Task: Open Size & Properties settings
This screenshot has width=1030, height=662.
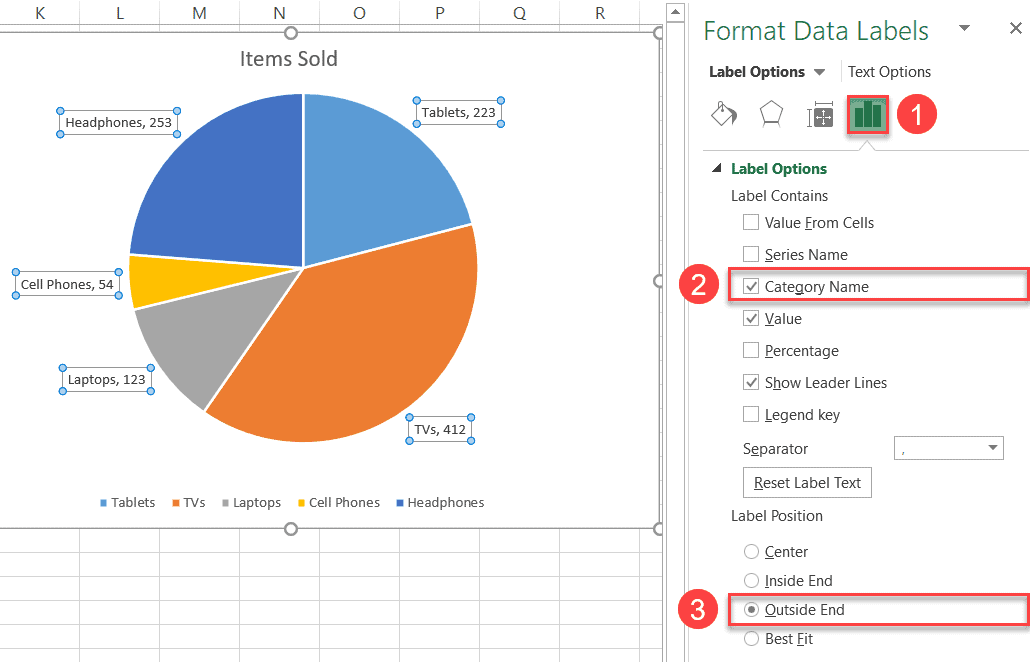Action: pyautogui.click(x=819, y=114)
